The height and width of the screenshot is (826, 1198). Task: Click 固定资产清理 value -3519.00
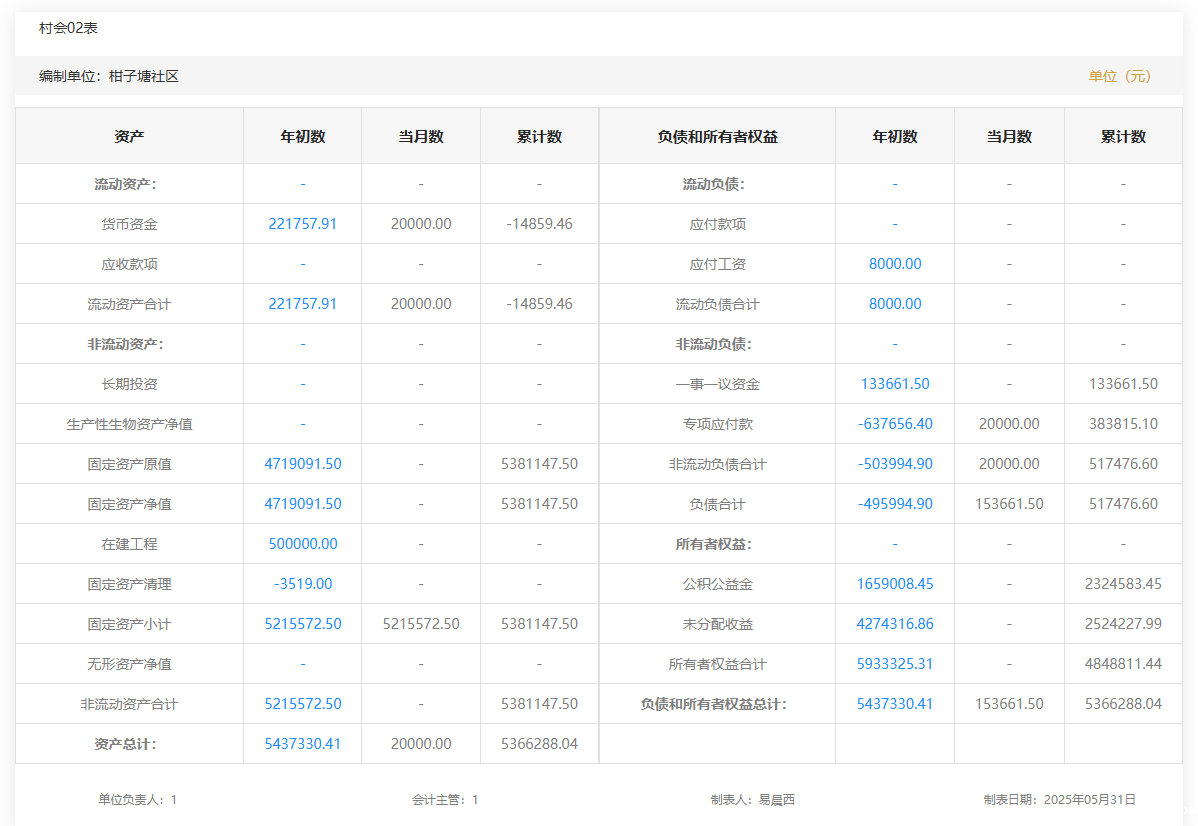click(x=302, y=584)
